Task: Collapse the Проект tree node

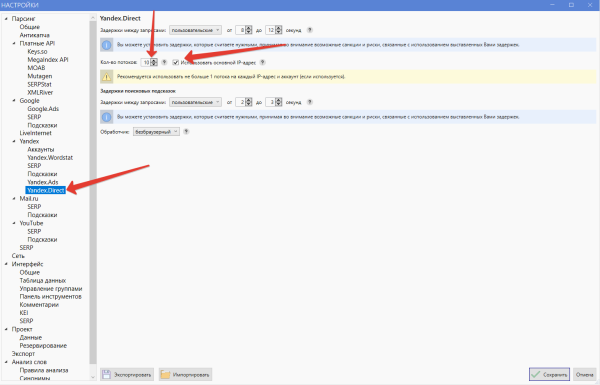Action: click(x=6, y=329)
